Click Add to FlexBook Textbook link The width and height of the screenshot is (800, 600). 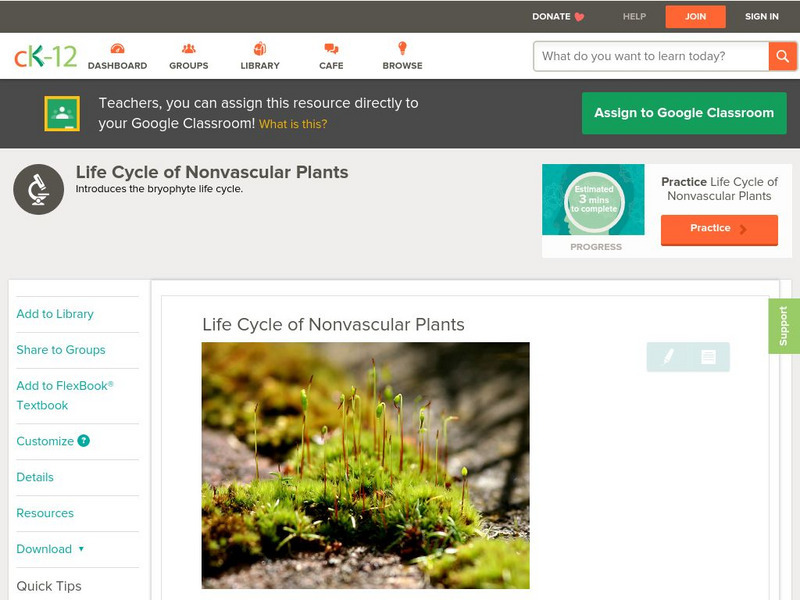point(65,395)
